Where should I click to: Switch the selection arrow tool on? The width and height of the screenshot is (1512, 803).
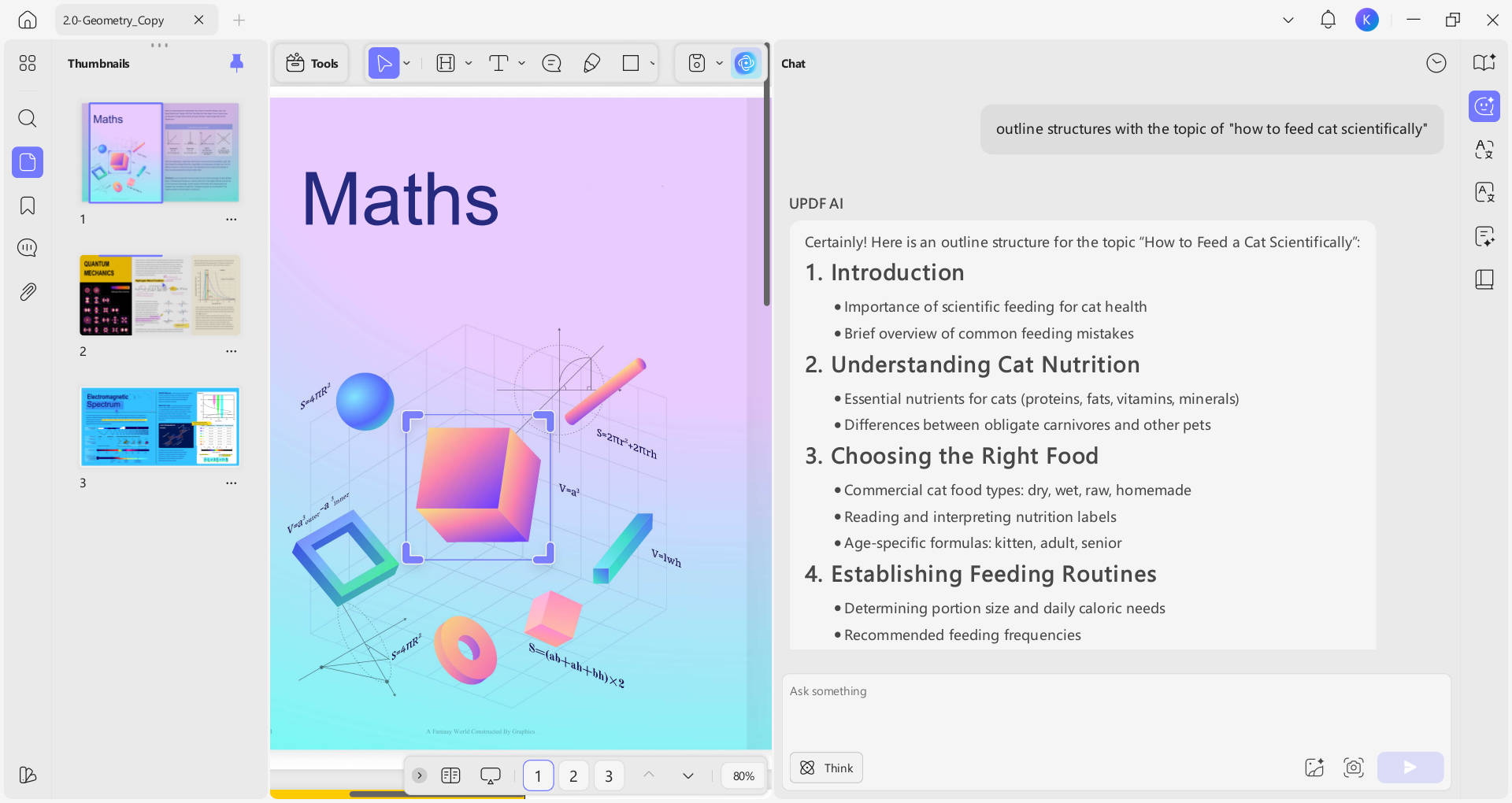384,63
